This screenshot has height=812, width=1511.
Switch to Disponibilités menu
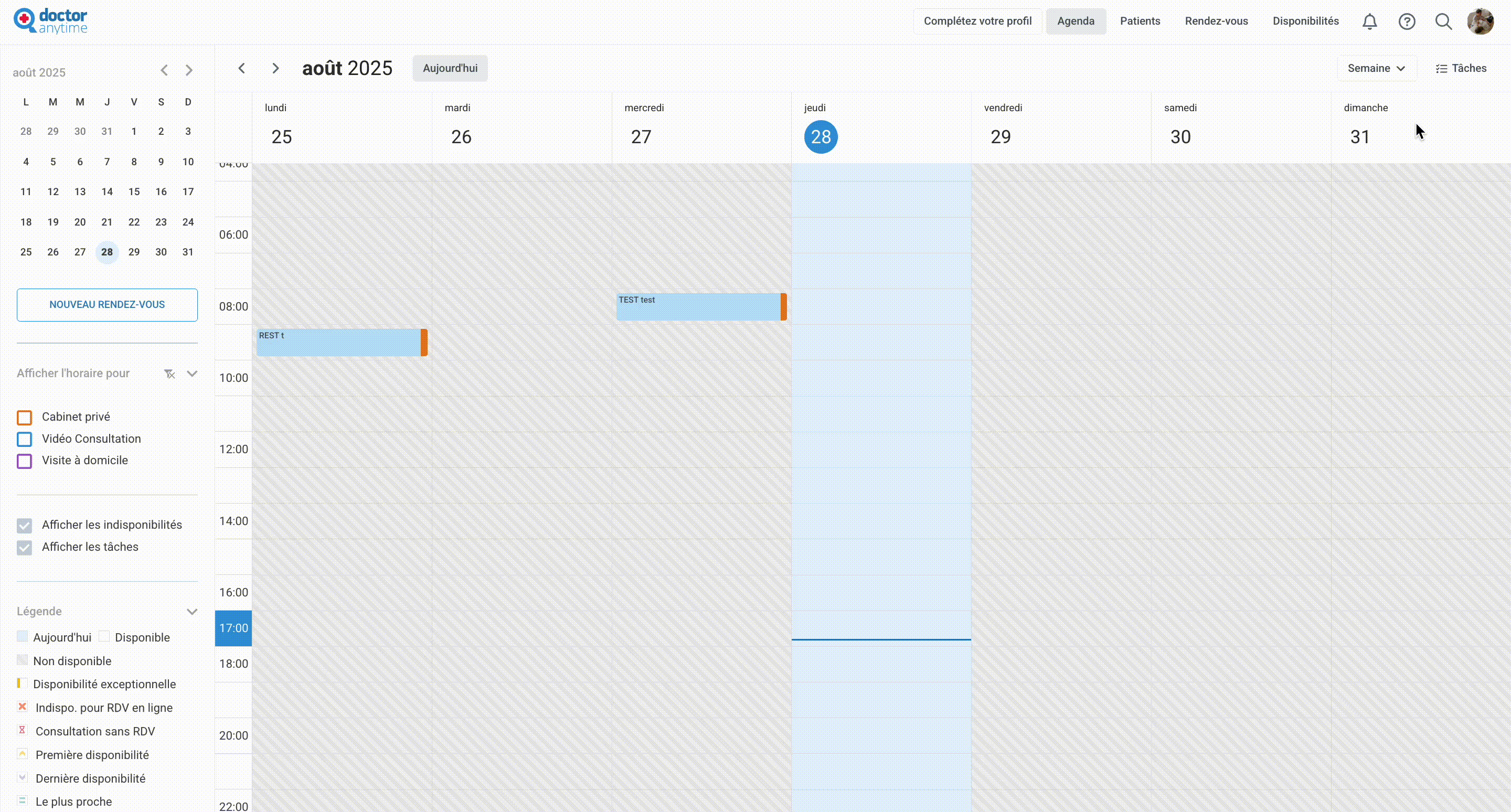pos(1305,21)
